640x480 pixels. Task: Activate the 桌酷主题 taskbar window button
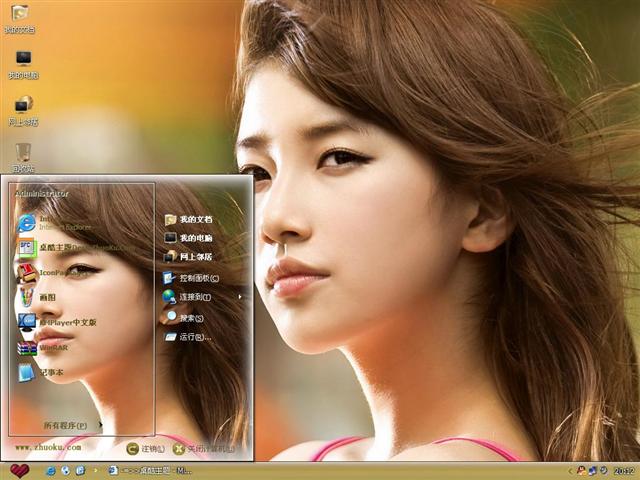tap(149, 471)
